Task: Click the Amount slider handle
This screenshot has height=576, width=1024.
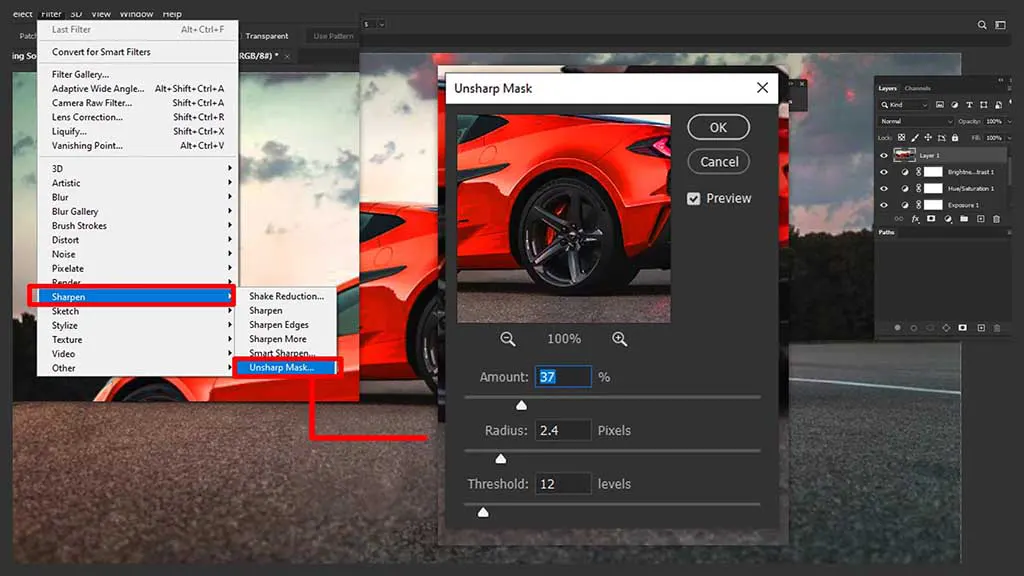Action: tap(521, 406)
